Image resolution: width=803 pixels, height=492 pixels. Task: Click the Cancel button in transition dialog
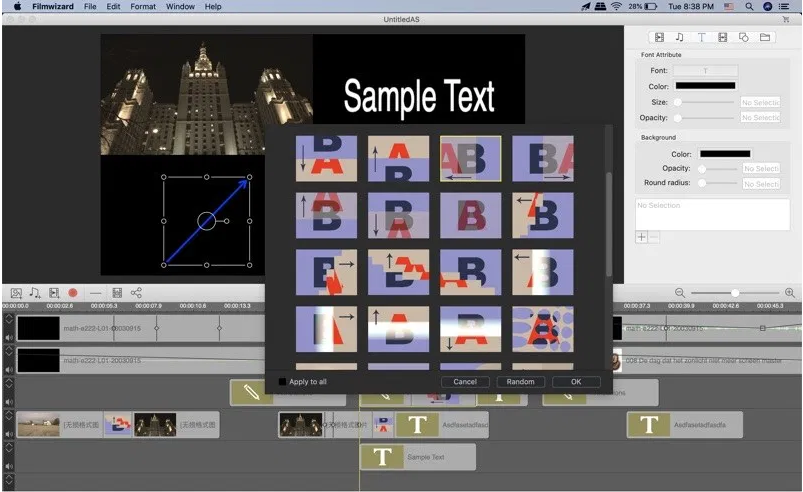pos(465,382)
